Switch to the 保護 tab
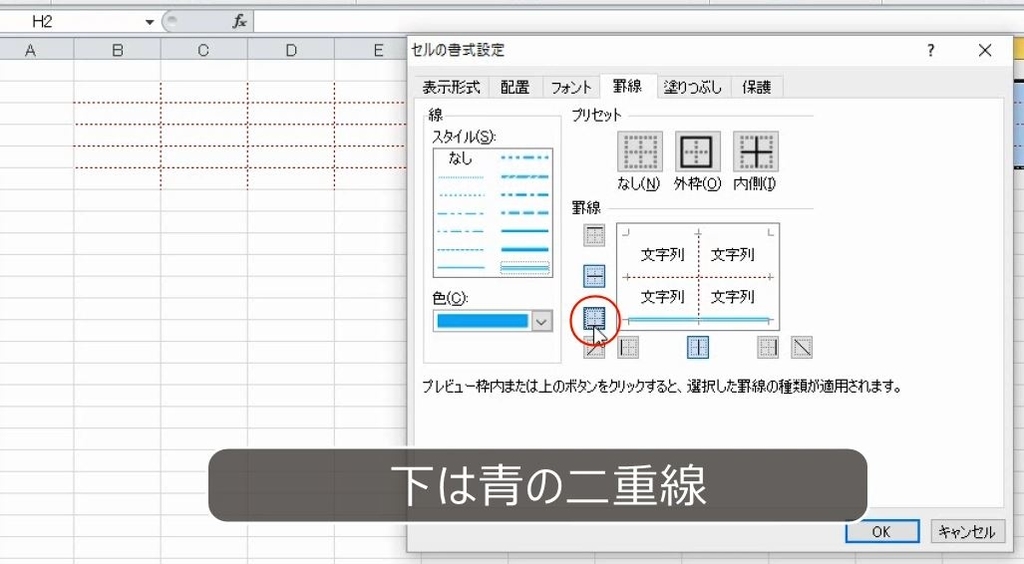This screenshot has width=1024, height=564. click(756, 87)
